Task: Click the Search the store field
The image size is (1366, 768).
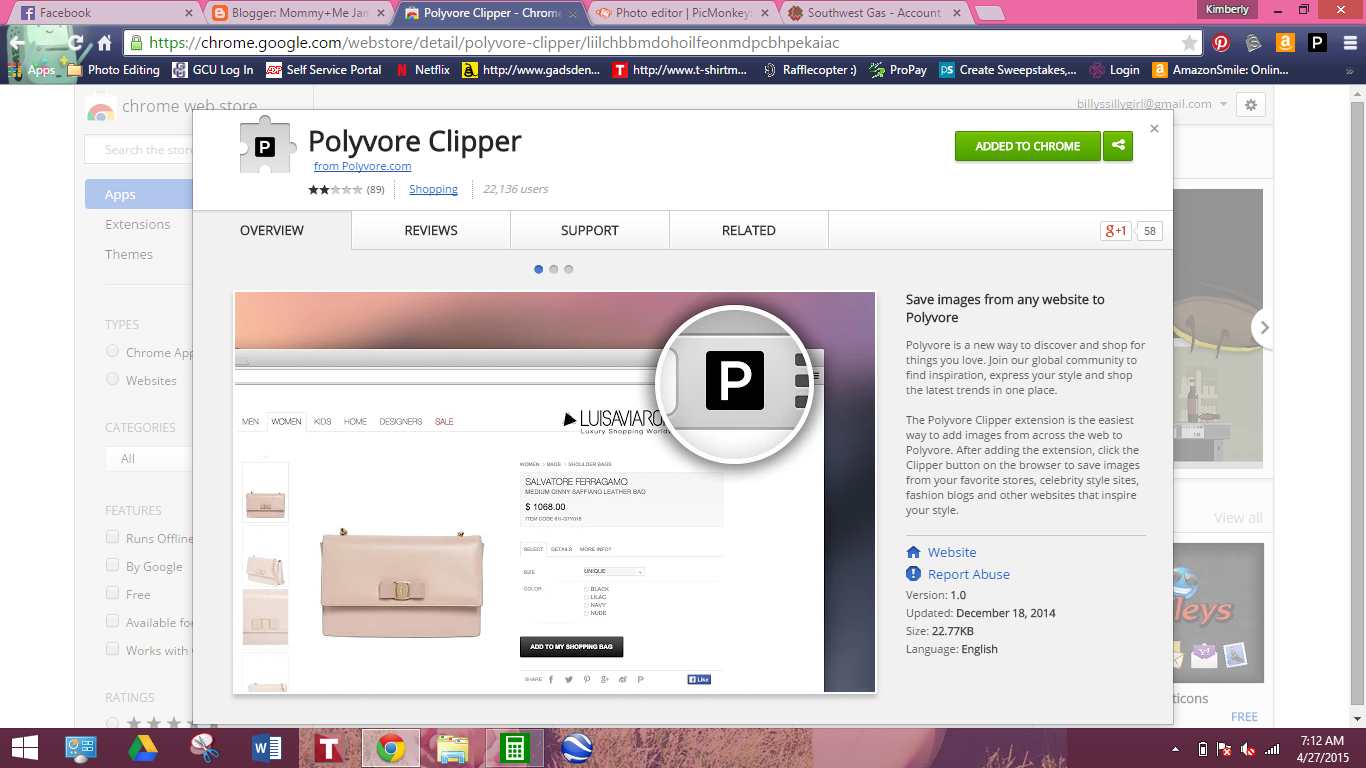Action: click(x=140, y=150)
